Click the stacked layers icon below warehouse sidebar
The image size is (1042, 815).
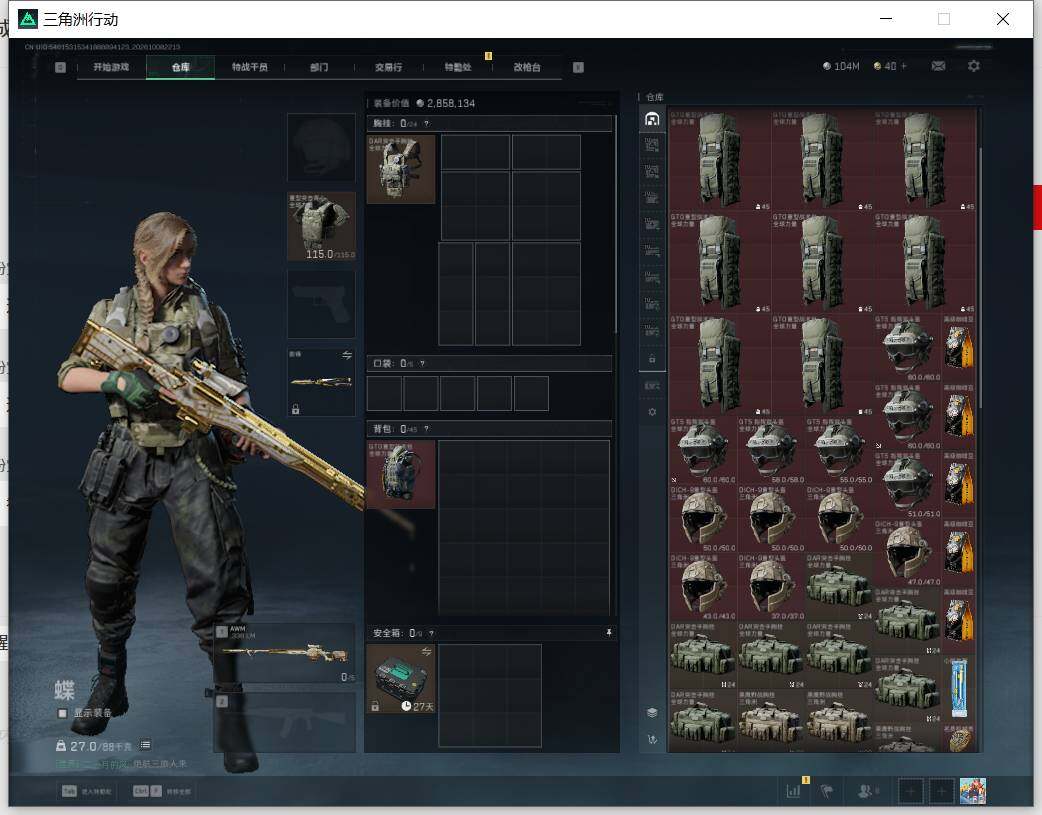[x=652, y=713]
